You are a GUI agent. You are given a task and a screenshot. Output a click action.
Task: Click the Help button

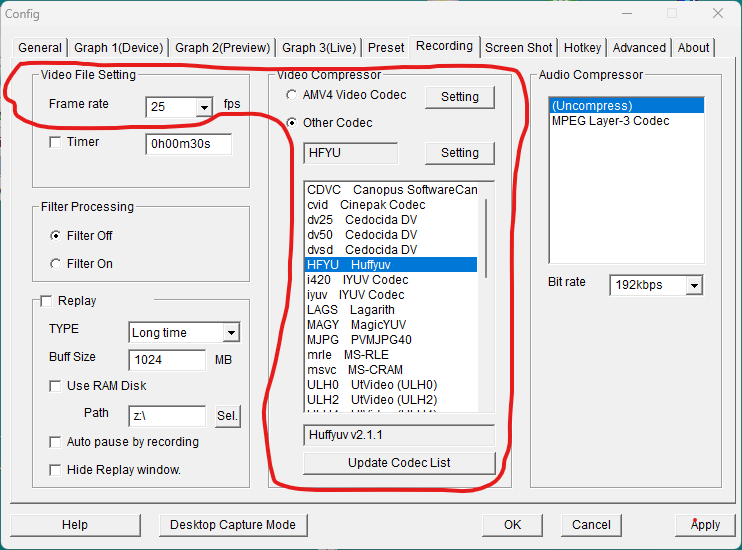point(75,525)
